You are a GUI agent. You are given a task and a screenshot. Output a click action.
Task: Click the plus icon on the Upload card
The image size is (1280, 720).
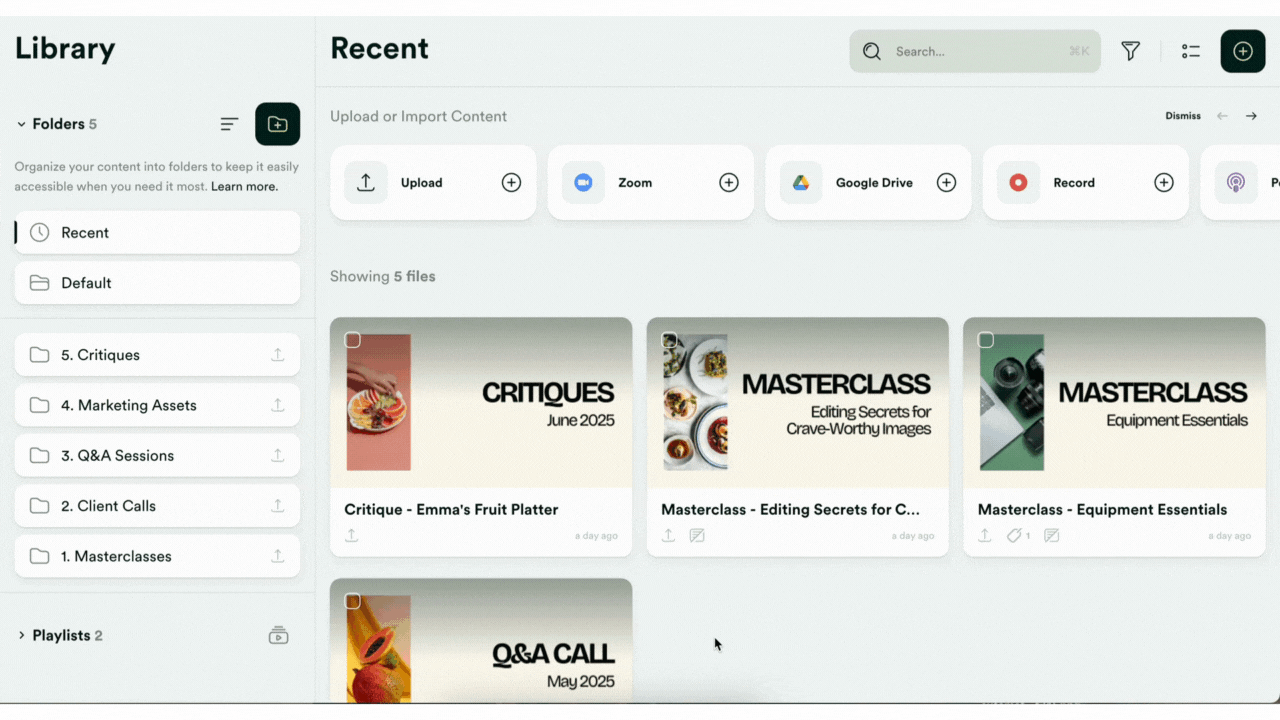511,183
